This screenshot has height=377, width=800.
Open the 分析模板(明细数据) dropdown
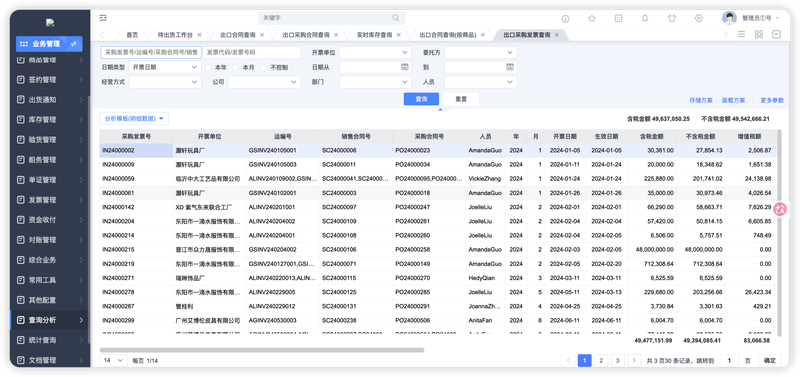pyautogui.click(x=134, y=118)
